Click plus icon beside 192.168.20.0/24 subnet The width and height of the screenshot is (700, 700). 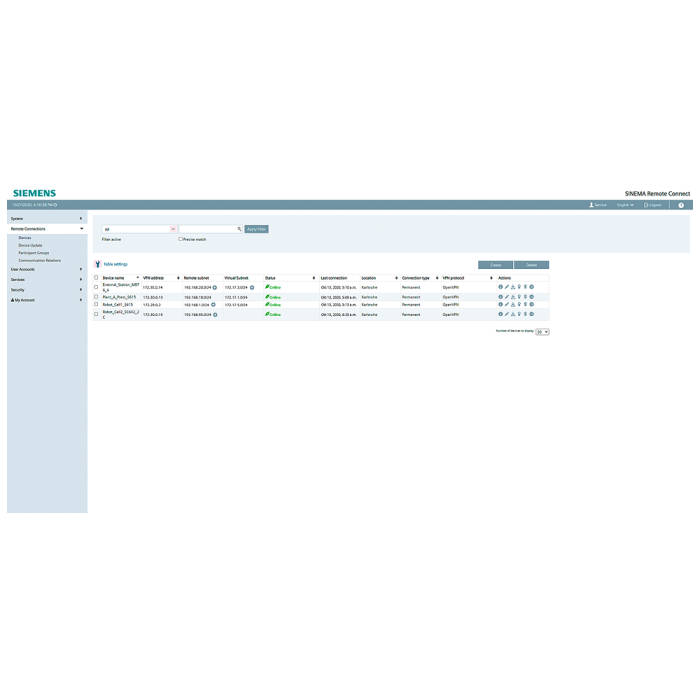214,287
